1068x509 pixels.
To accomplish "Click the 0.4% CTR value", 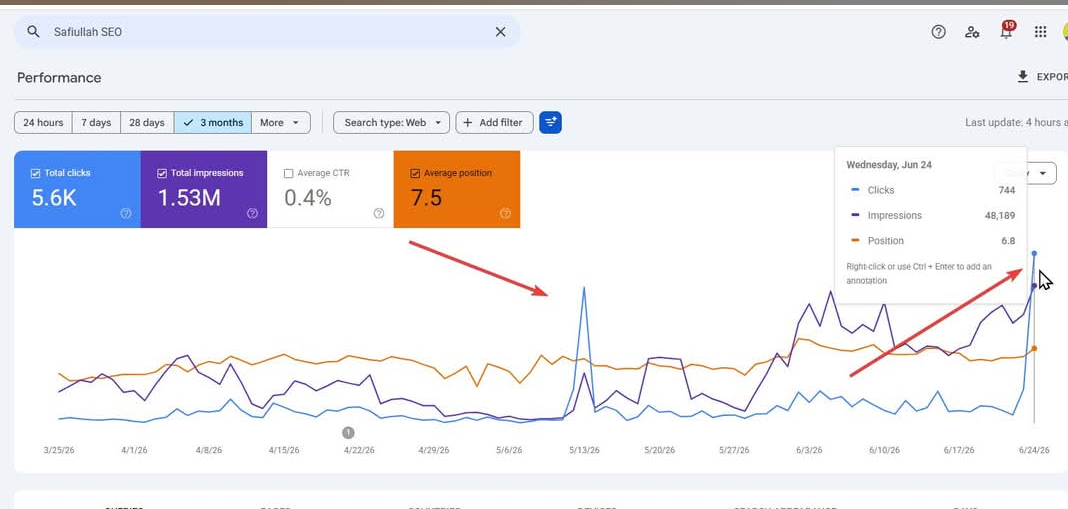I will (x=308, y=198).
